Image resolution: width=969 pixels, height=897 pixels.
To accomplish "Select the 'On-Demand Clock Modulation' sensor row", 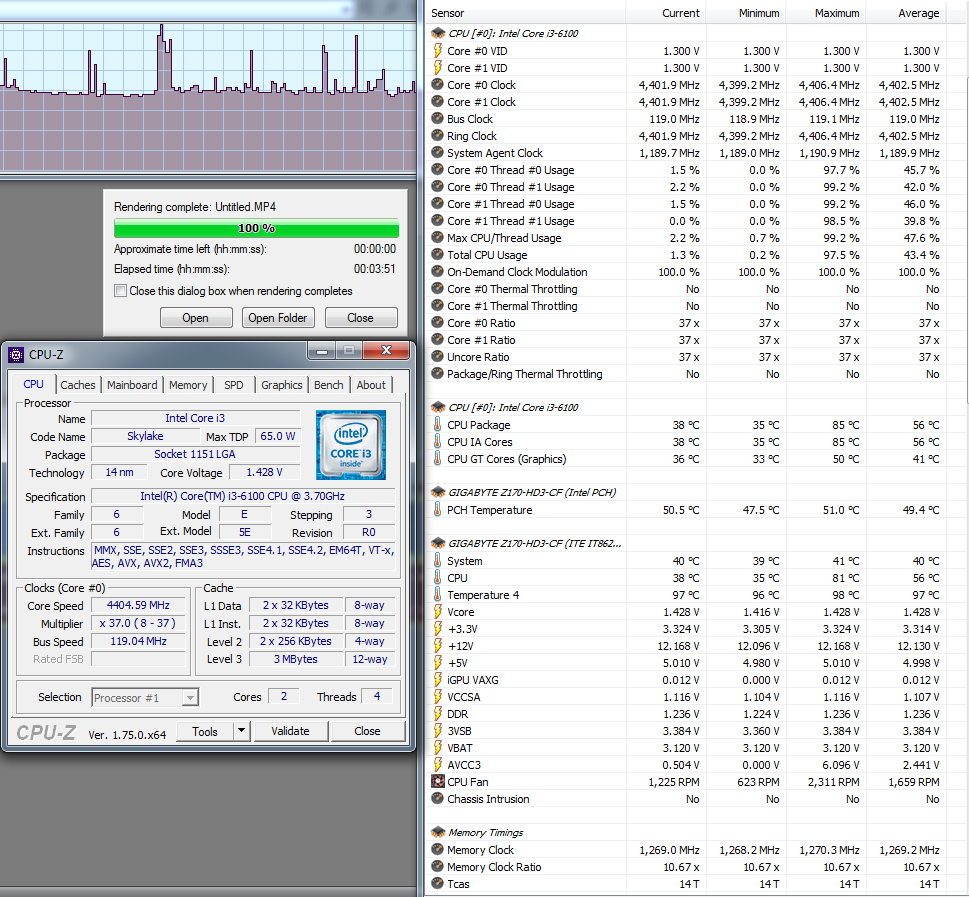I will [x=686, y=272].
